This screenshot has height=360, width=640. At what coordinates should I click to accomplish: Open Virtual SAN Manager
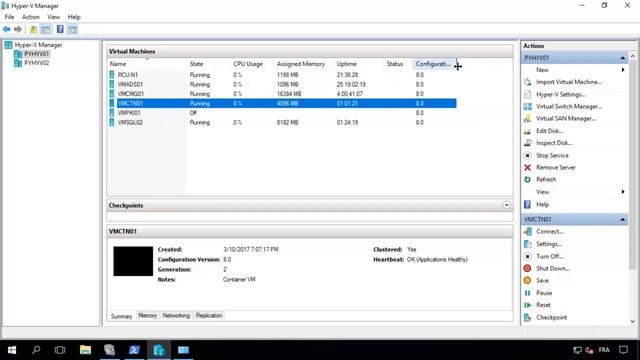click(x=566, y=118)
